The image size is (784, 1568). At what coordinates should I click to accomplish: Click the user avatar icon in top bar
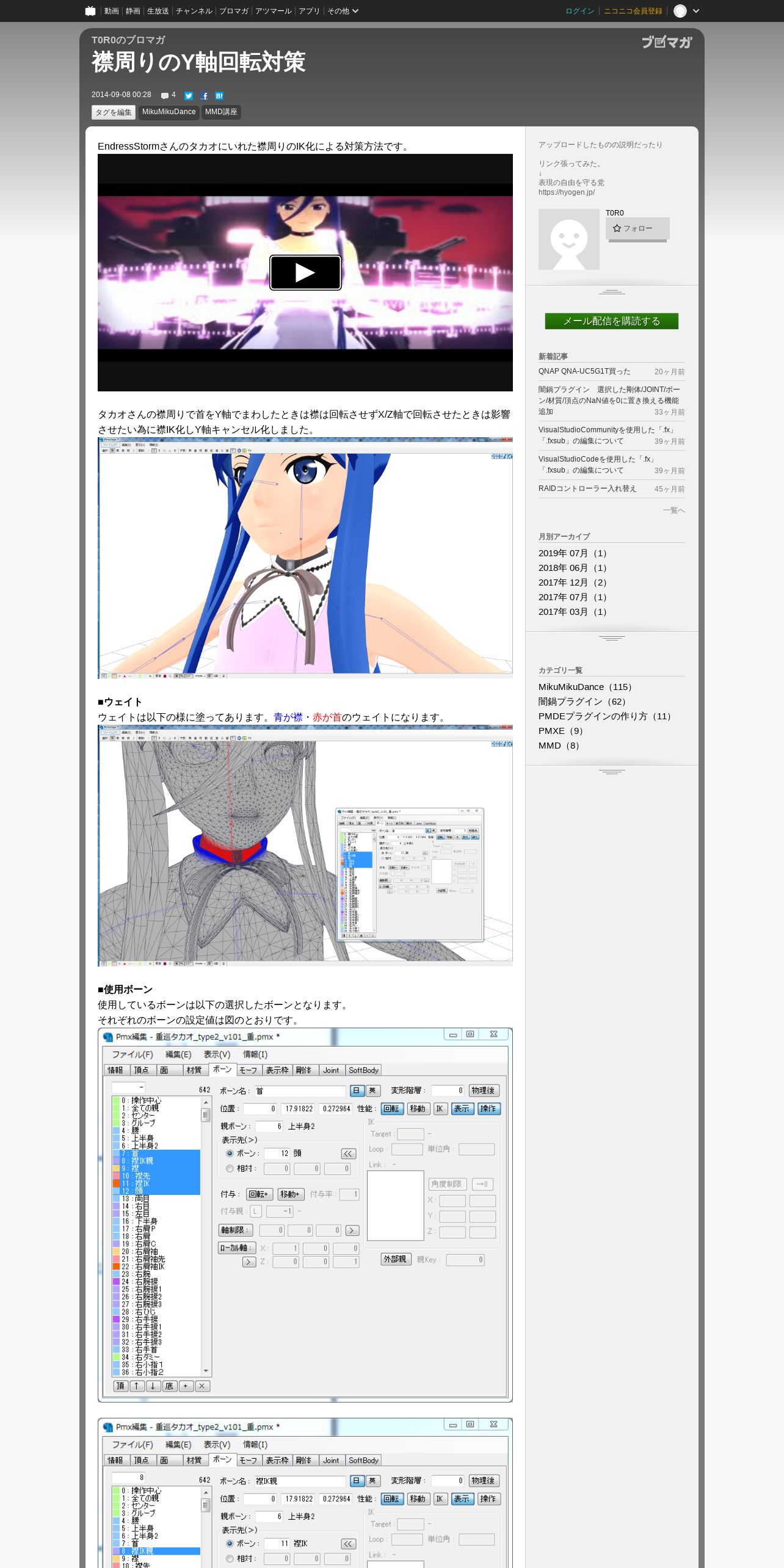pyautogui.click(x=680, y=11)
